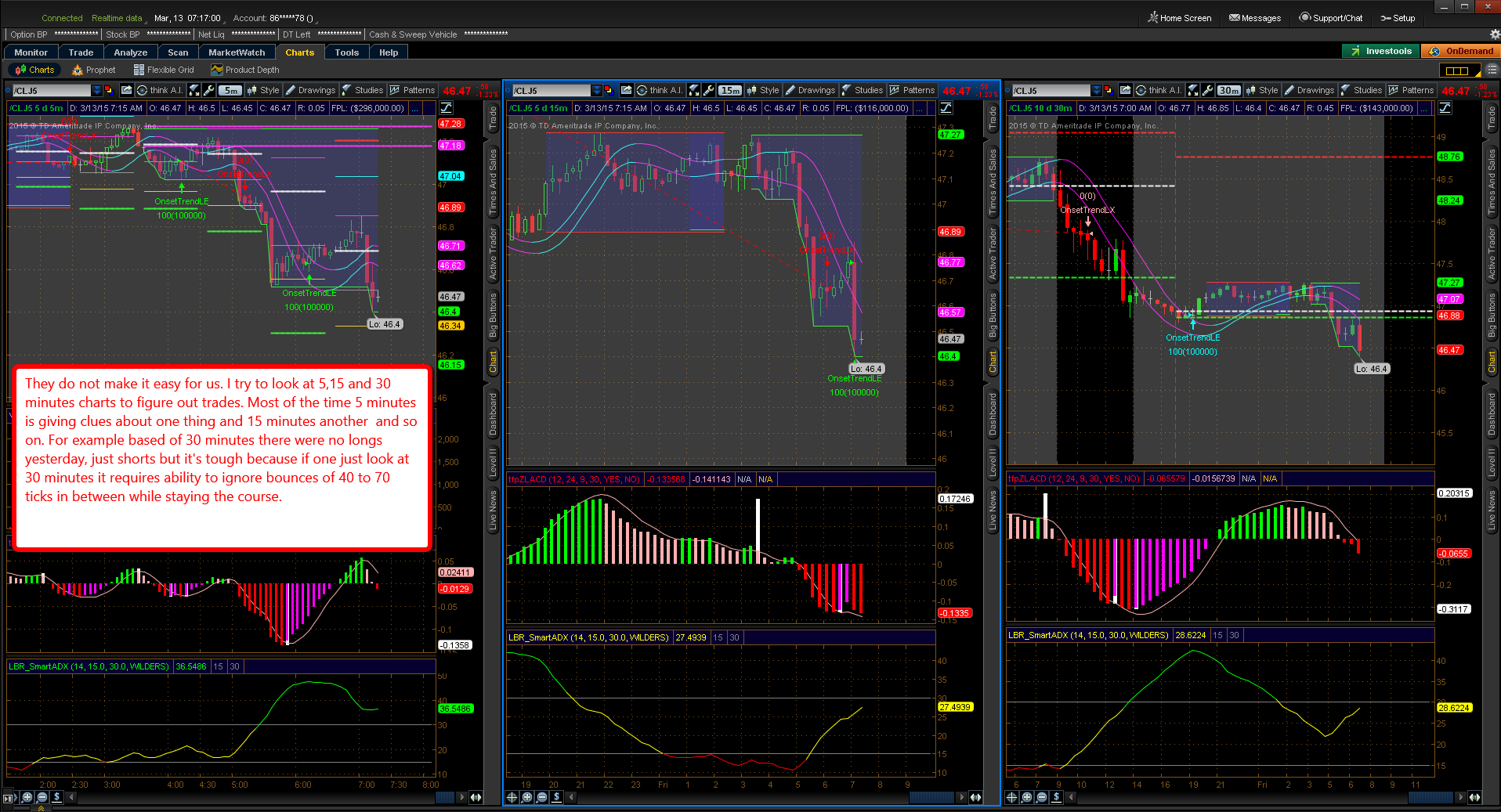
Task: Toggle OnDemand mode
Action: [1461, 51]
